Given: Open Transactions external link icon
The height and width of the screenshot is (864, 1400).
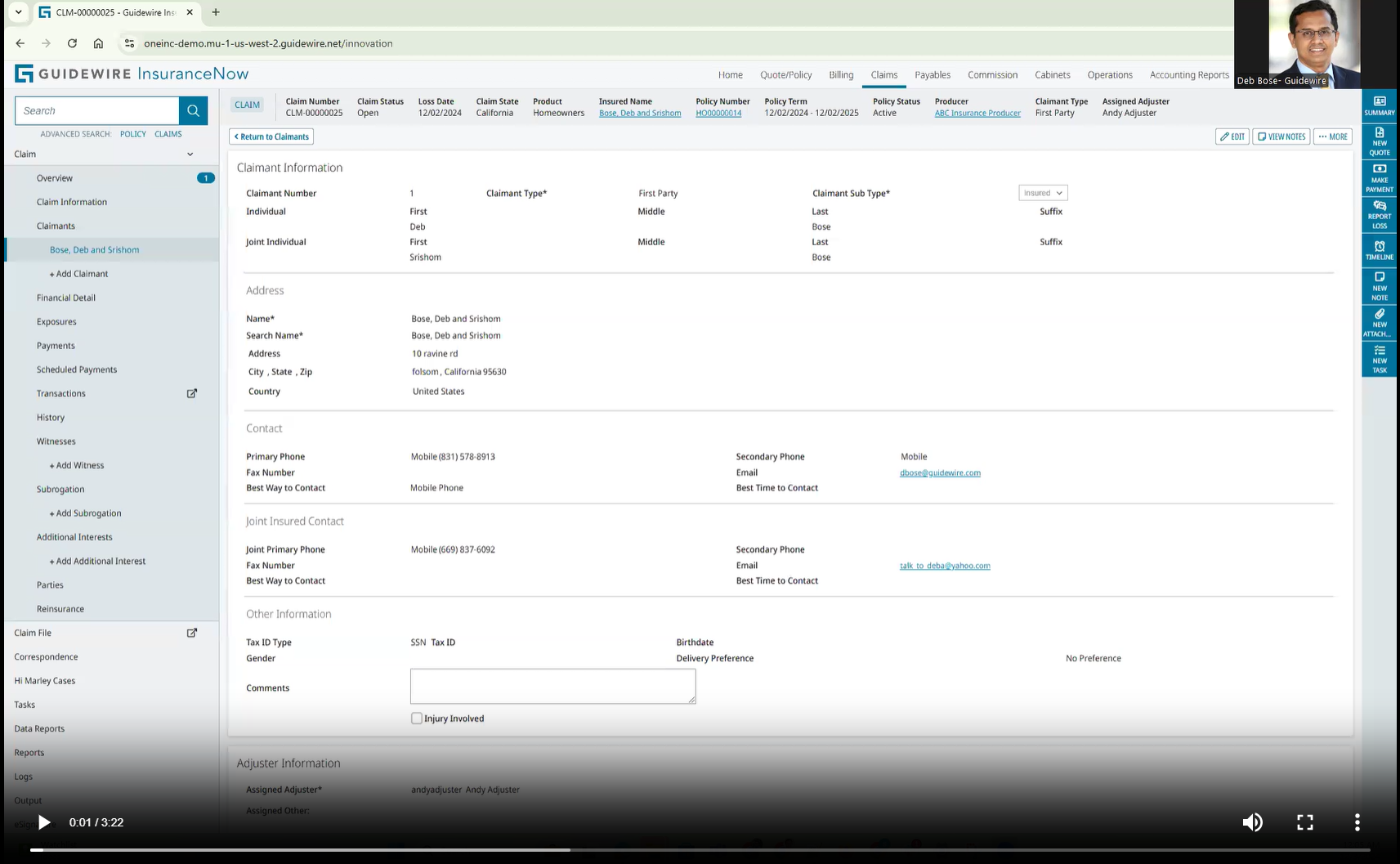Looking at the screenshot, I should [x=192, y=393].
